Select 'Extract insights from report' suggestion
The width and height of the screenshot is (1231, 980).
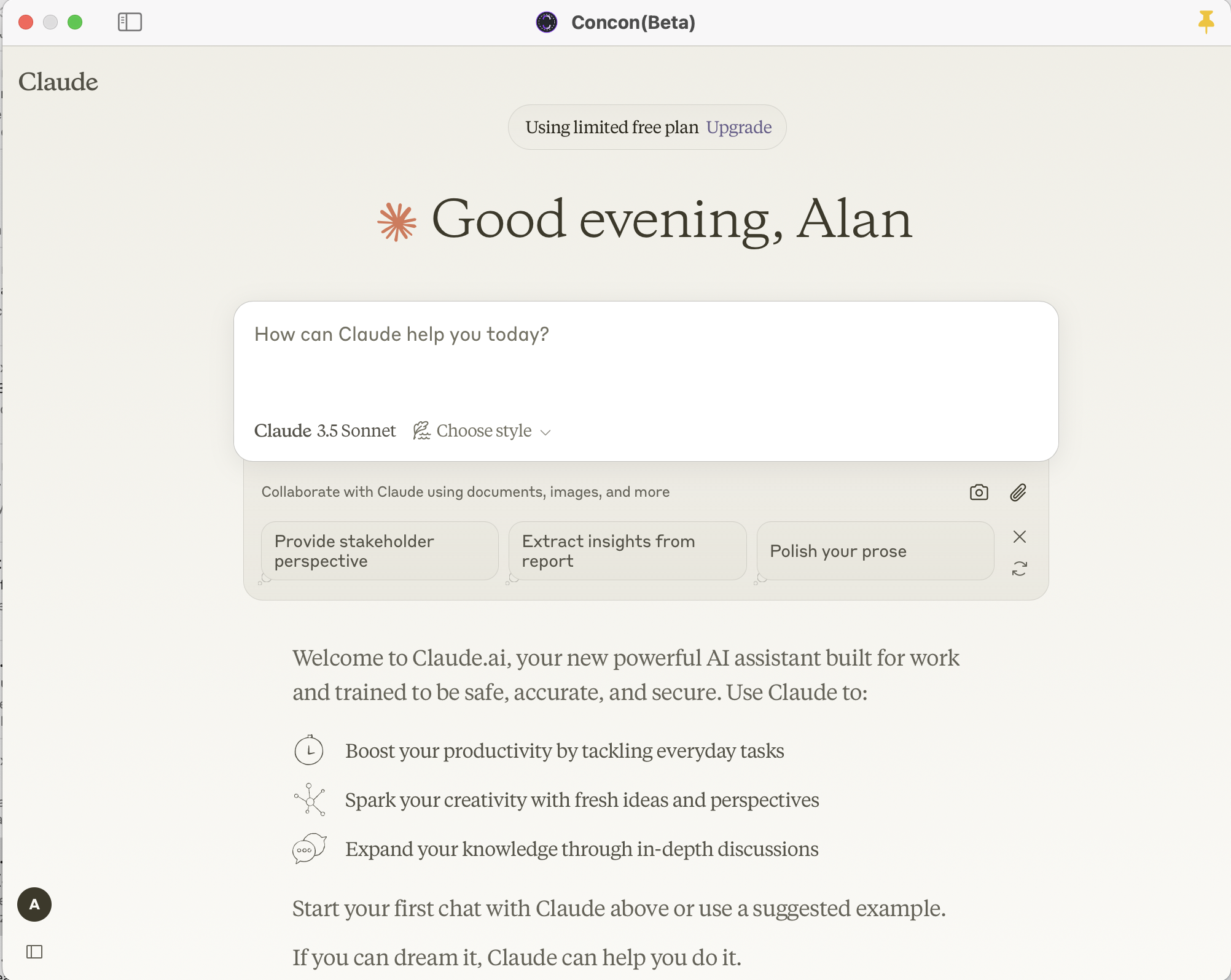(627, 551)
